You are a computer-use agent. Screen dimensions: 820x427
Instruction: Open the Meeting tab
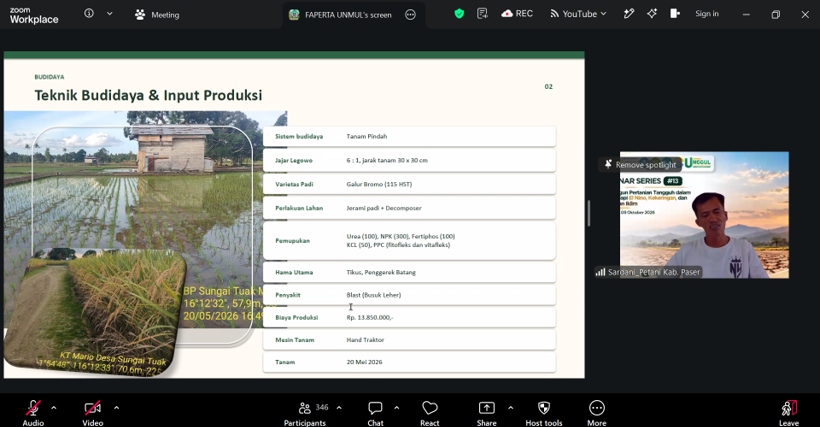coord(157,15)
